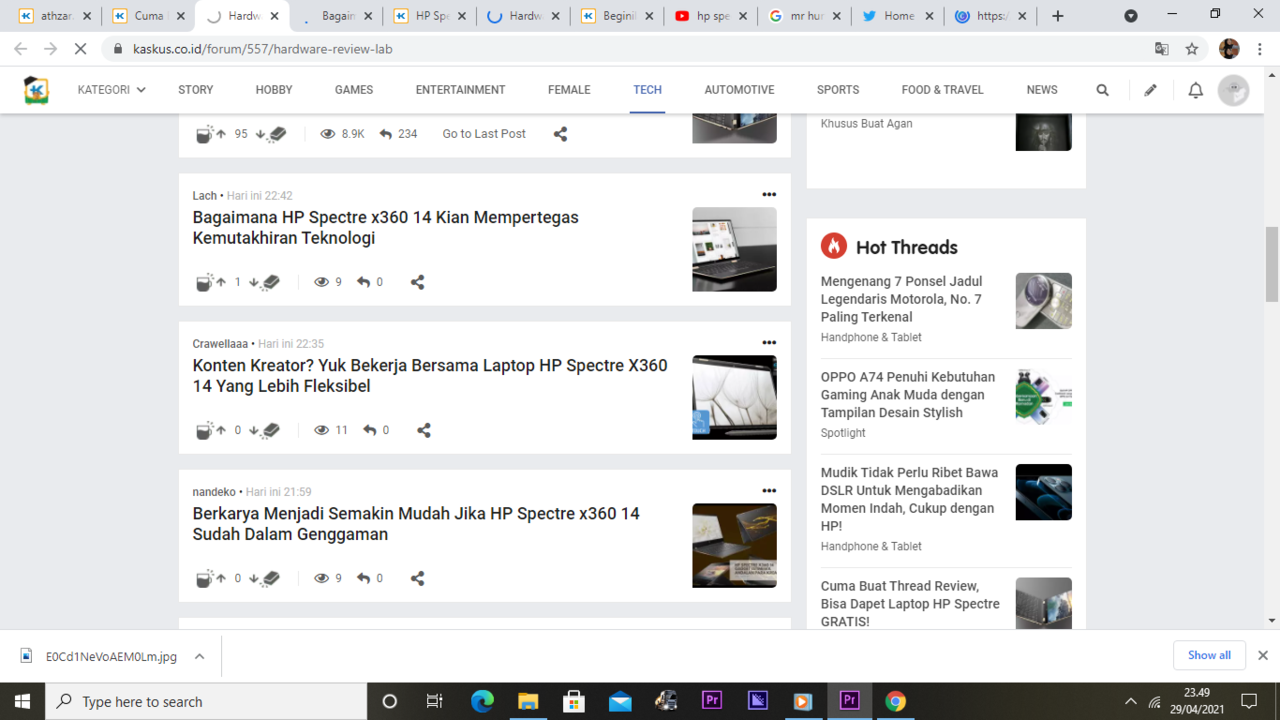Open Chrome icon in taskbar

(895, 702)
